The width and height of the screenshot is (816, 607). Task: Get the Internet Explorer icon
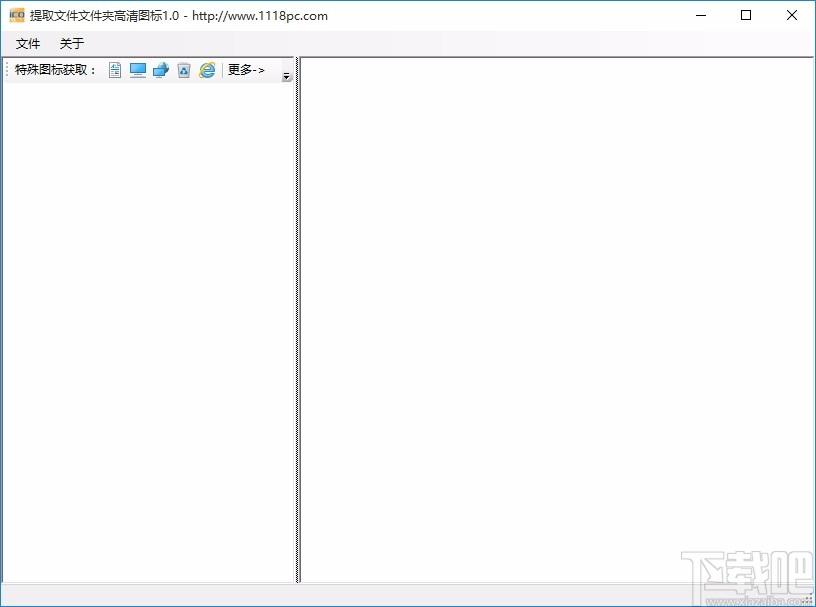tap(207, 70)
